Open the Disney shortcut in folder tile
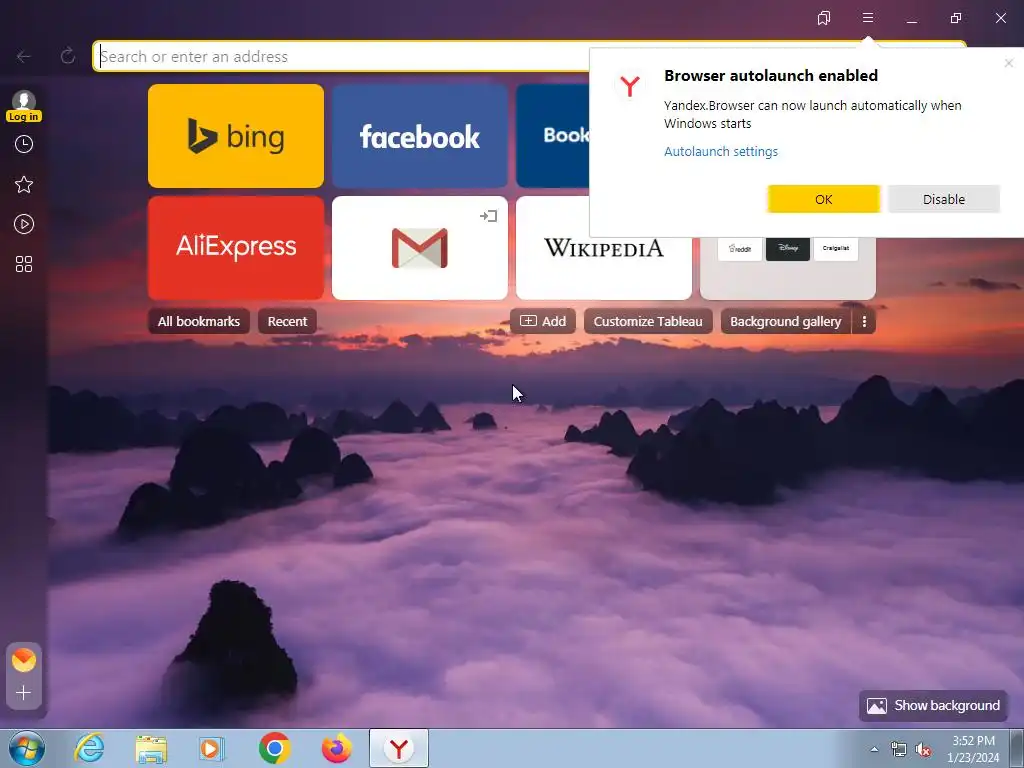1024x768 pixels. coord(788,249)
